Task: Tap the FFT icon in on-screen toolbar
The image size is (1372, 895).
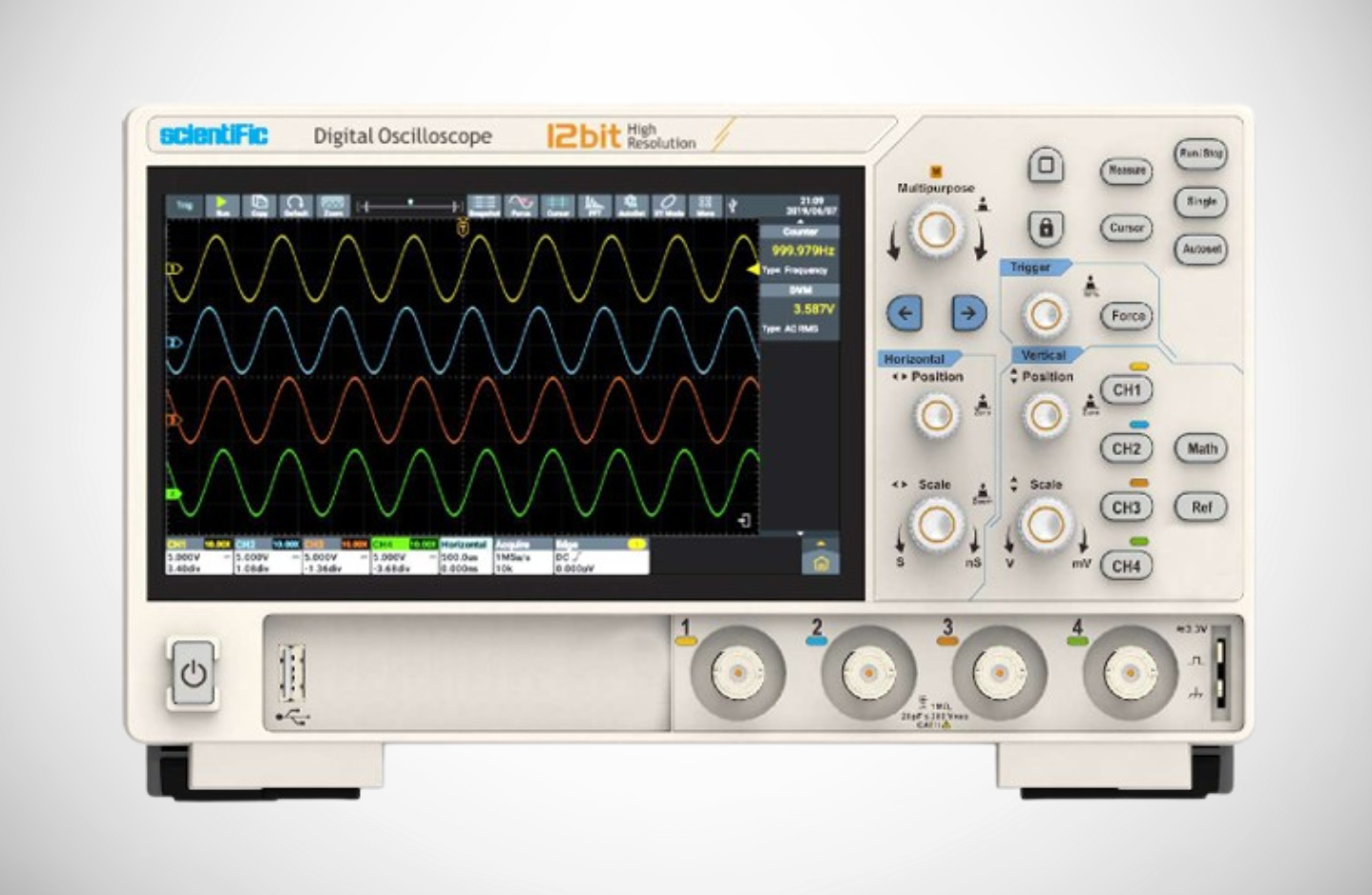Action: (x=594, y=206)
